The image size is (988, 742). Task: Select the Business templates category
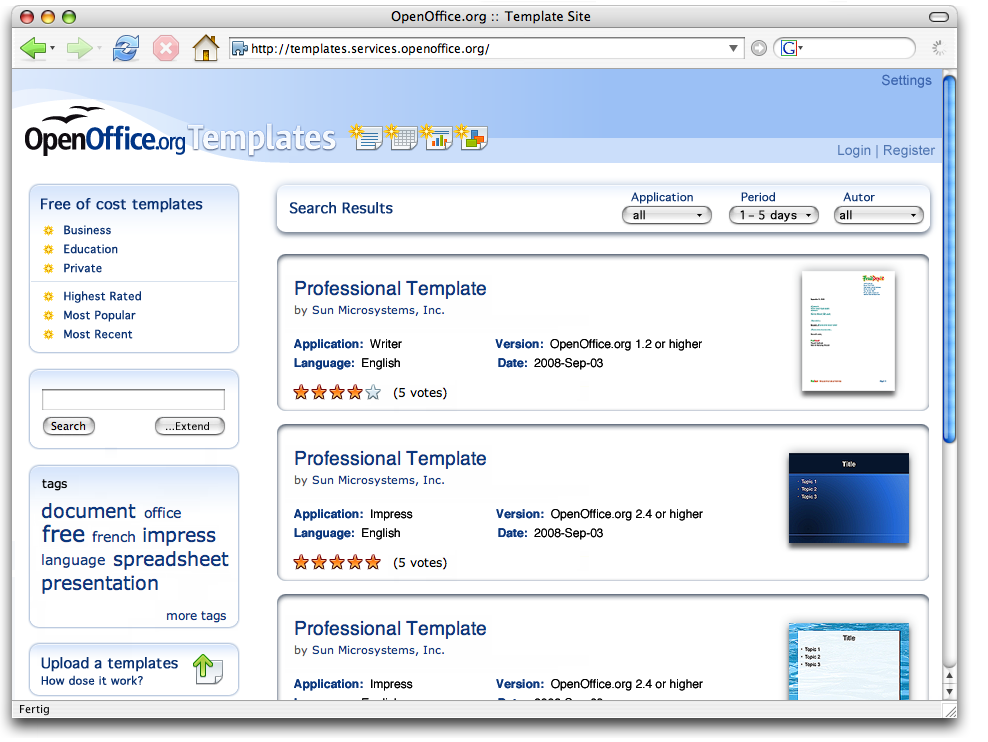pyautogui.click(x=87, y=230)
